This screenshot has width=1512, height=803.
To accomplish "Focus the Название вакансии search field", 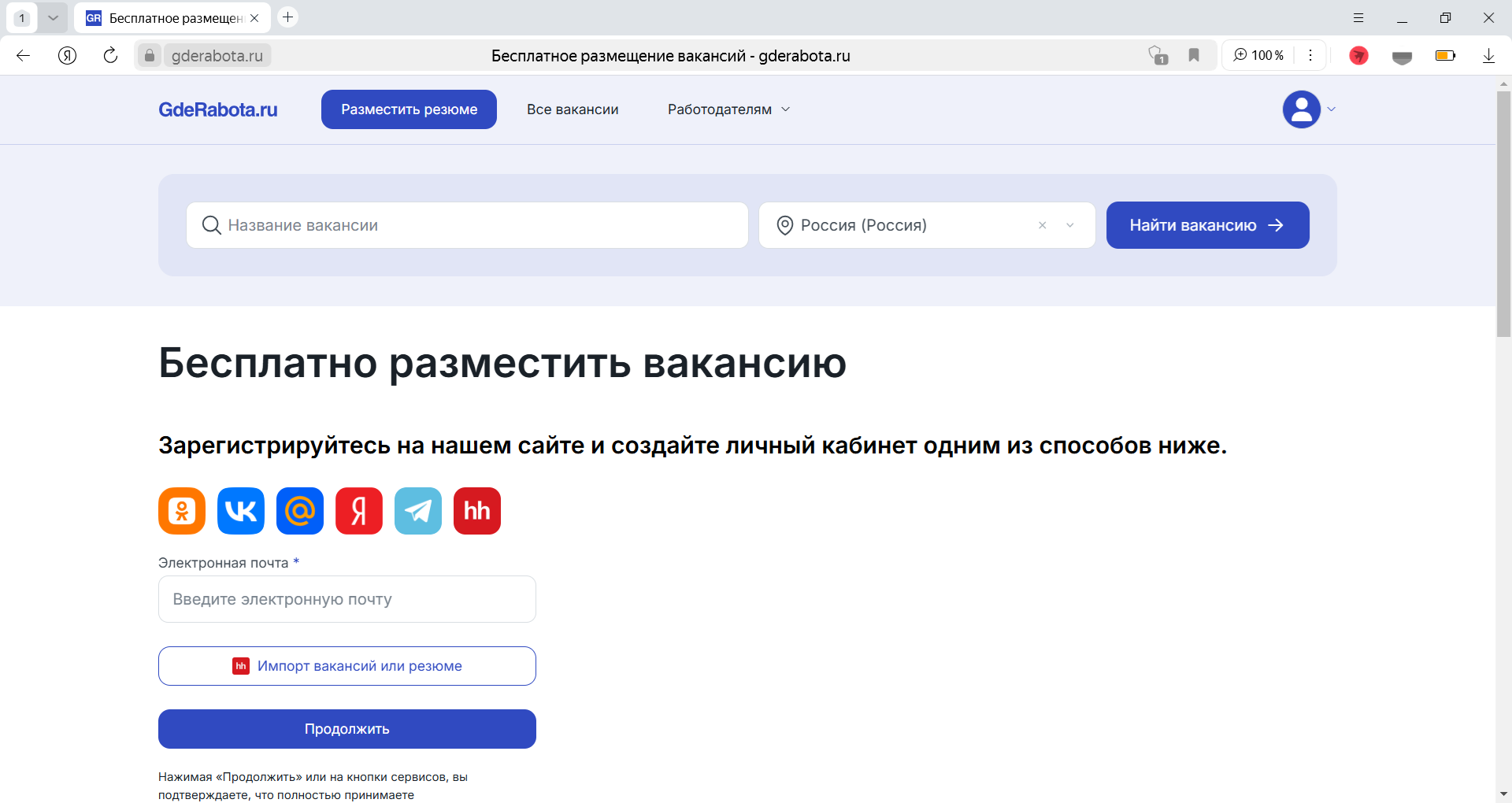I will click(467, 225).
